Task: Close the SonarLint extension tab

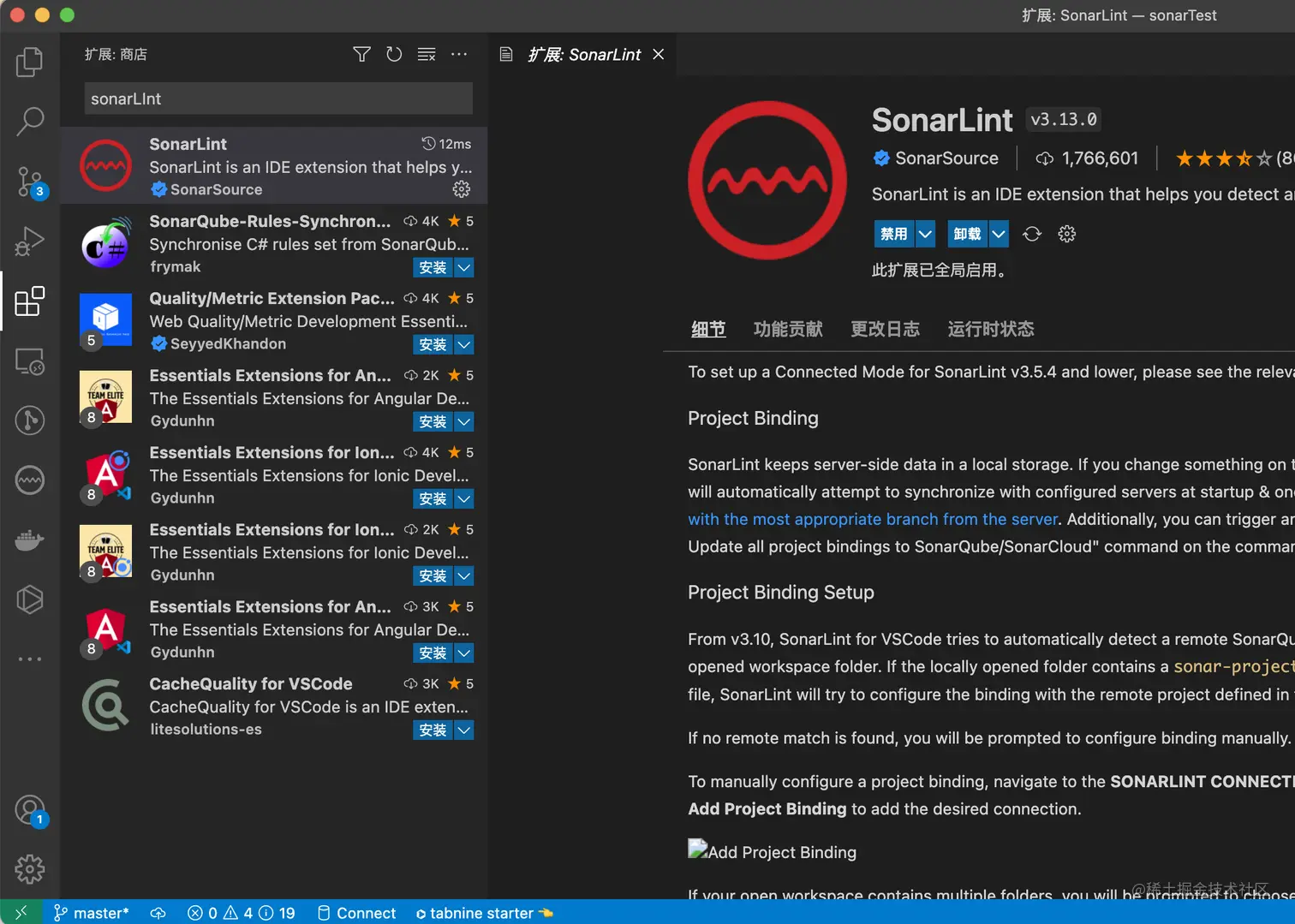Action: tap(658, 55)
